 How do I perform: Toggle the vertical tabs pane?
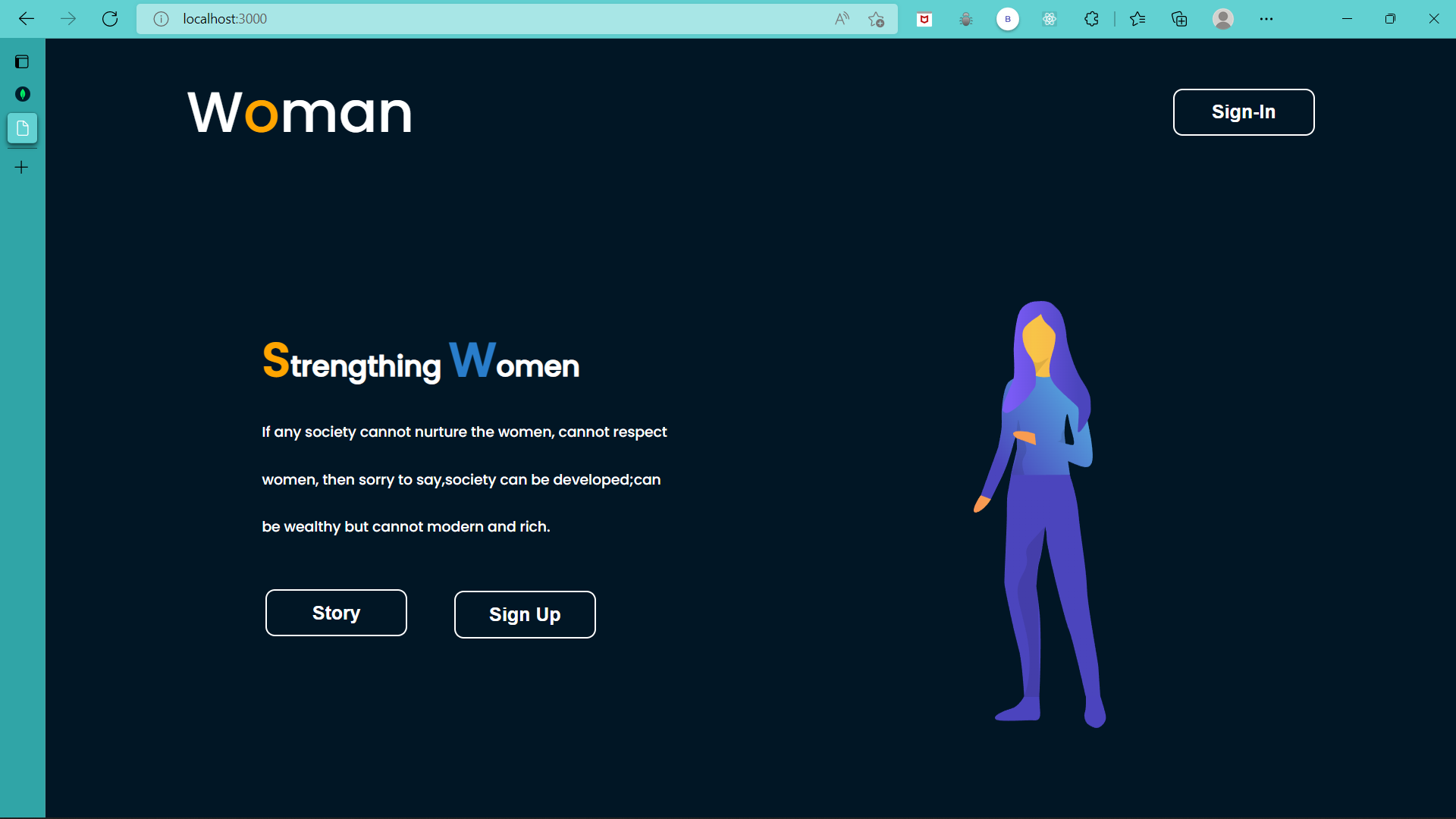pyautogui.click(x=22, y=61)
